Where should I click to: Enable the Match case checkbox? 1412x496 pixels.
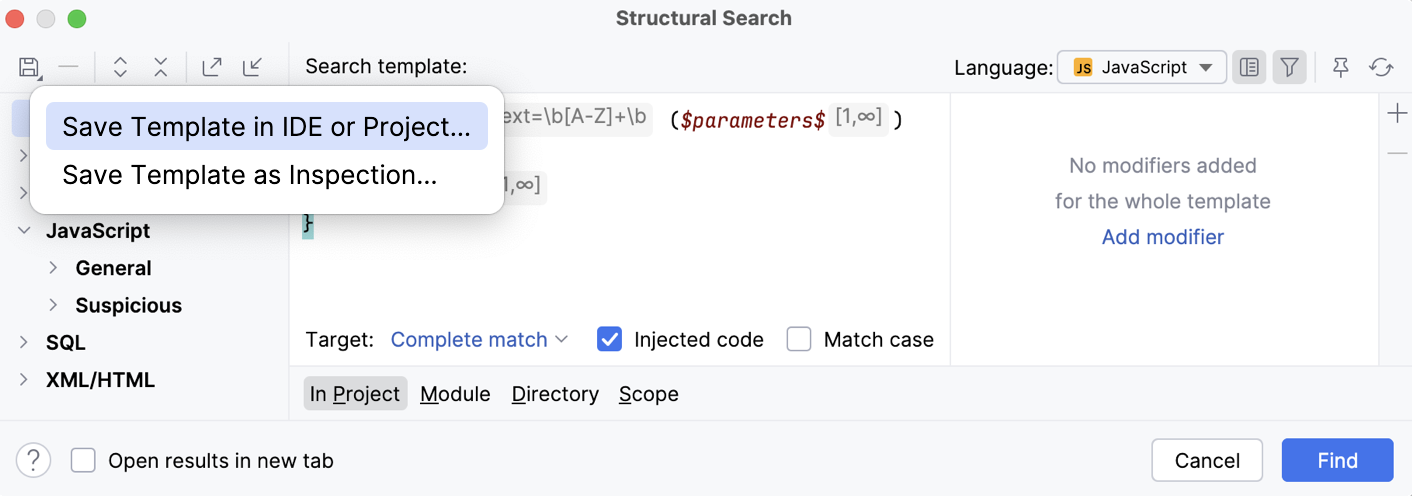click(x=799, y=340)
